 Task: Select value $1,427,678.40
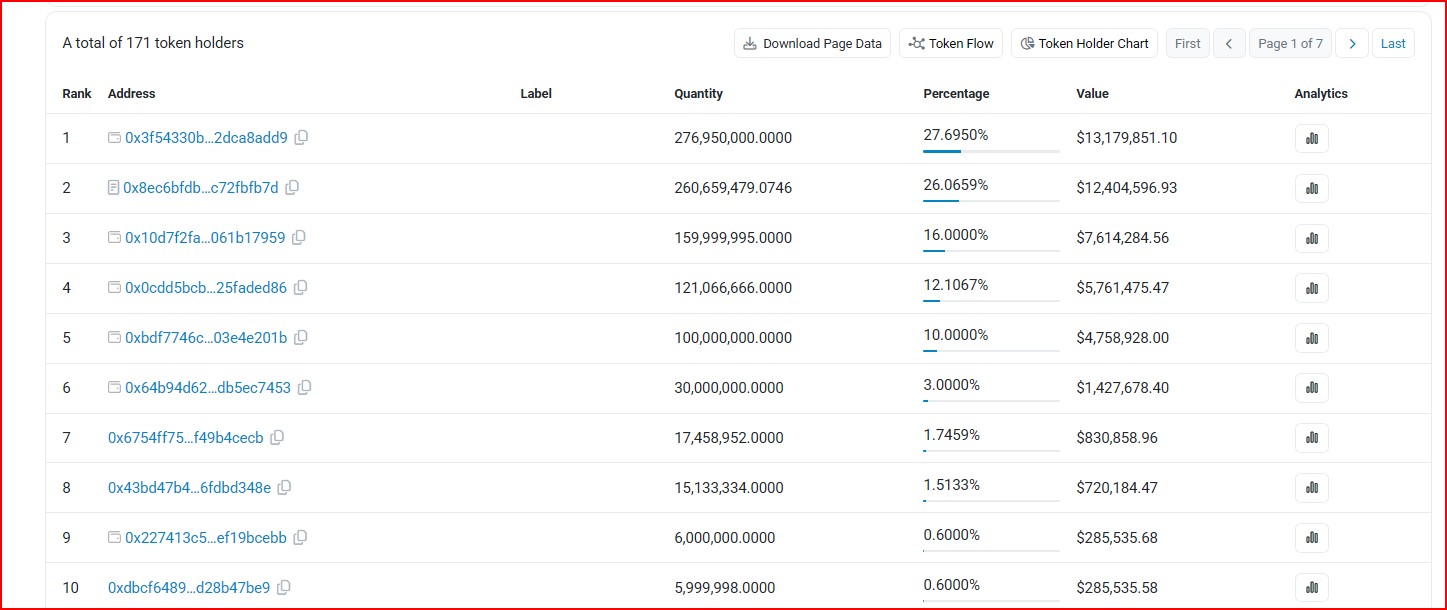[x=1122, y=388]
